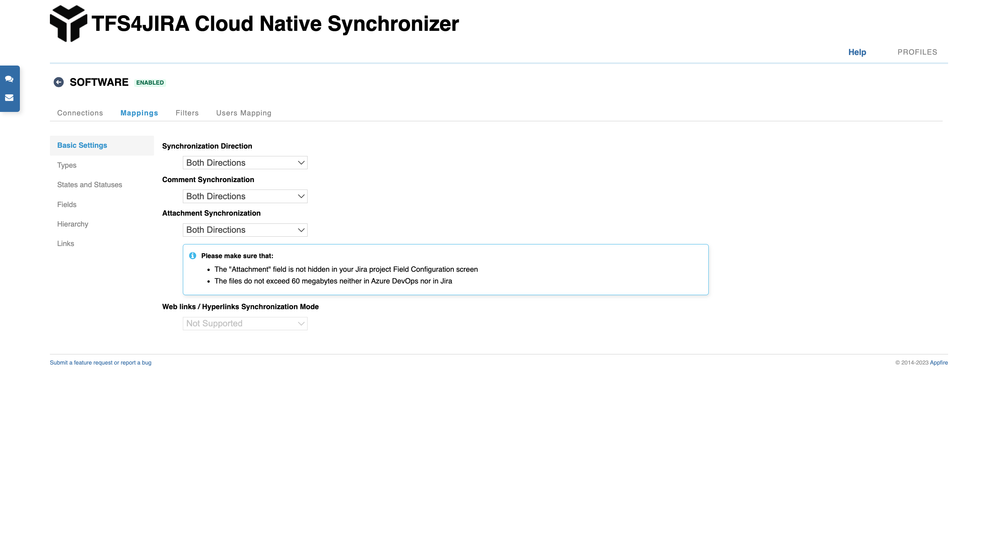Click the ENABLED status badge
This screenshot has height=556, width=998.
[150, 83]
